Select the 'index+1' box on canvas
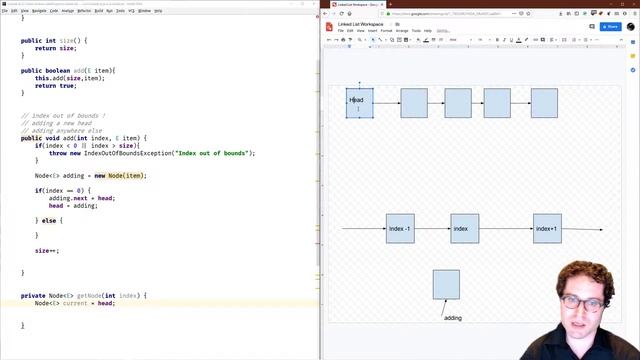 point(547,229)
